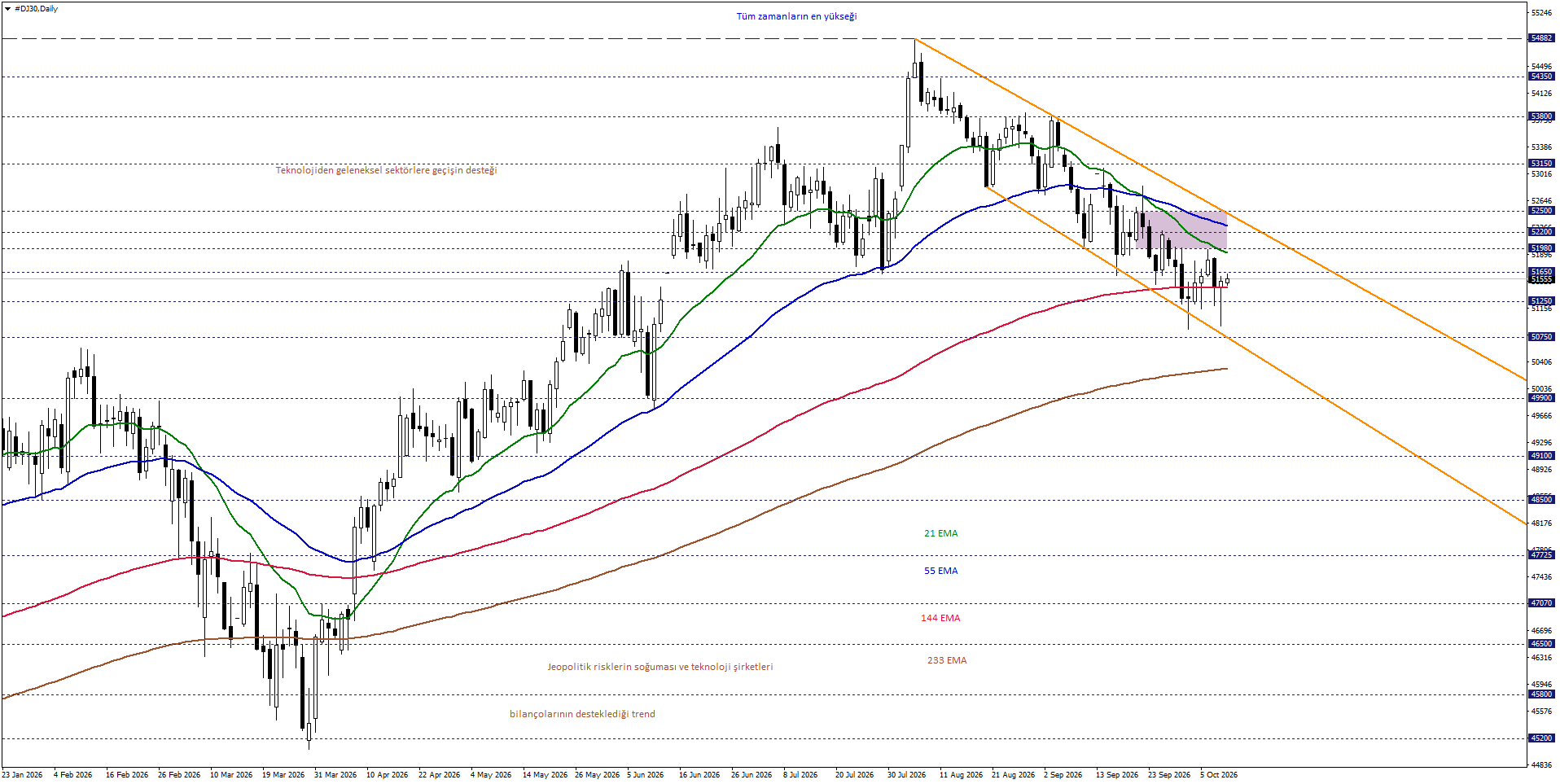This screenshot has width=1560, height=784.
Task: Click the '10 Mar 2026' date on time axis
Action: point(231,775)
